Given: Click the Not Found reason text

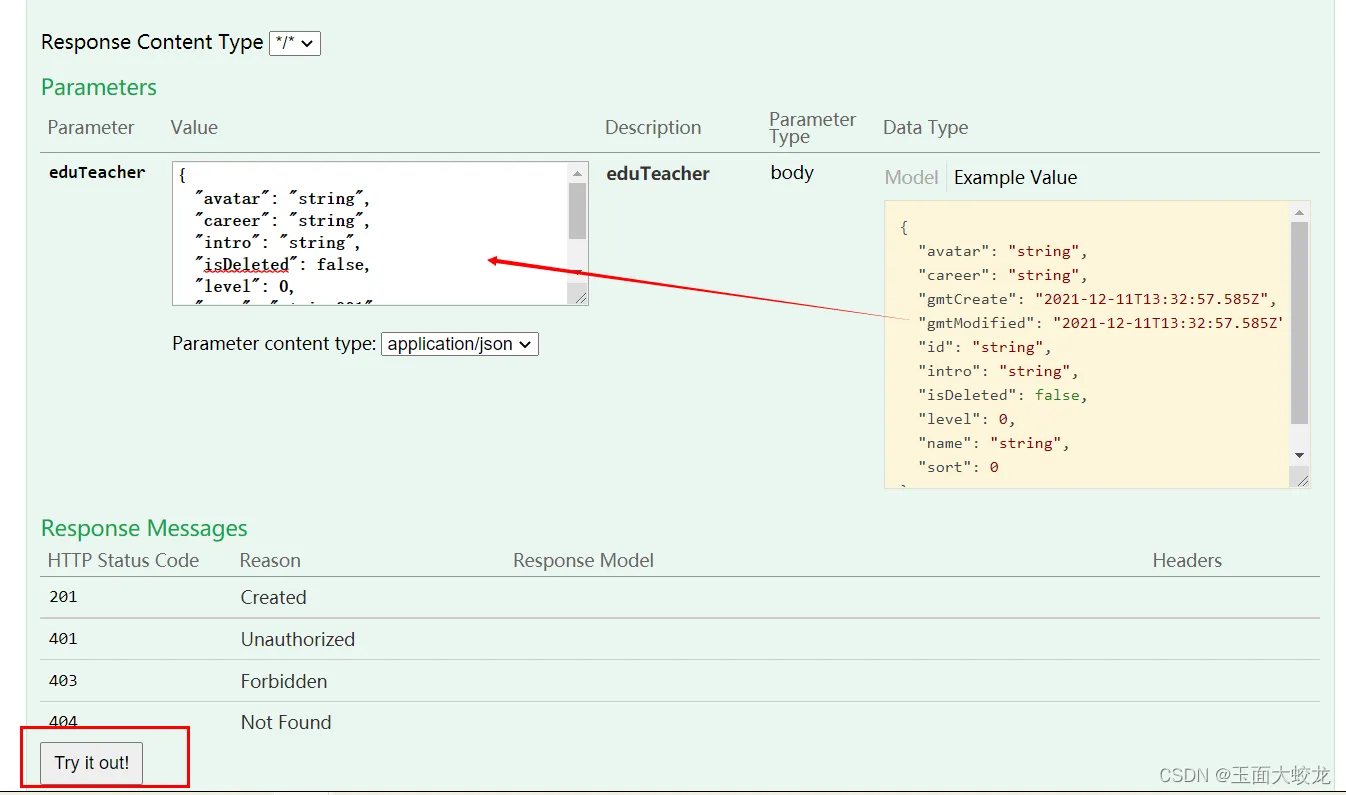Looking at the screenshot, I should (x=286, y=722).
